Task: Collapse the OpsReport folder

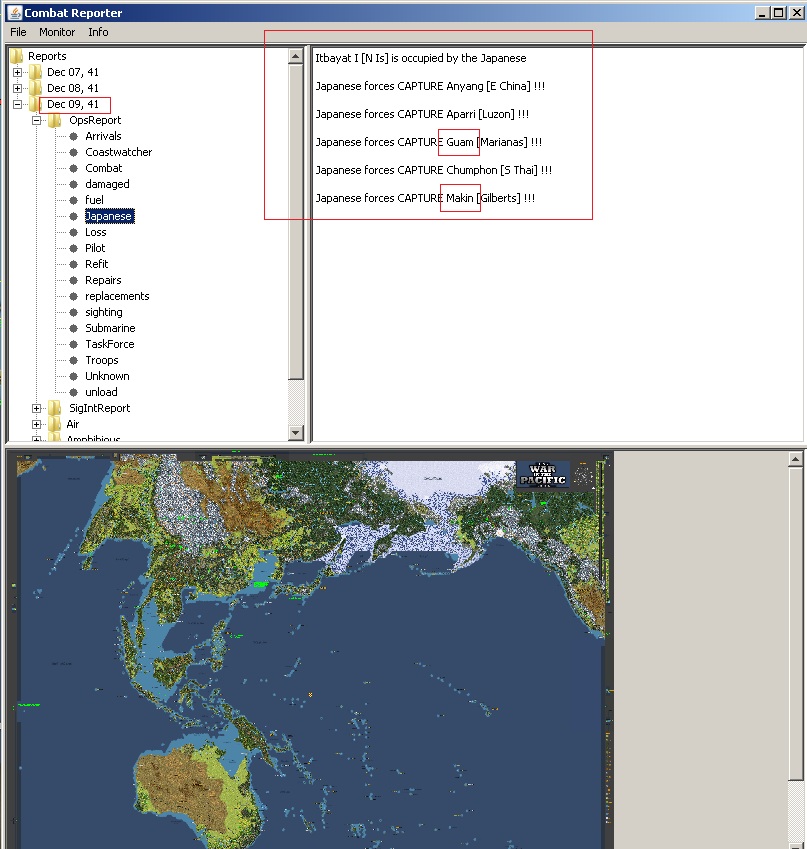Action: (36, 120)
